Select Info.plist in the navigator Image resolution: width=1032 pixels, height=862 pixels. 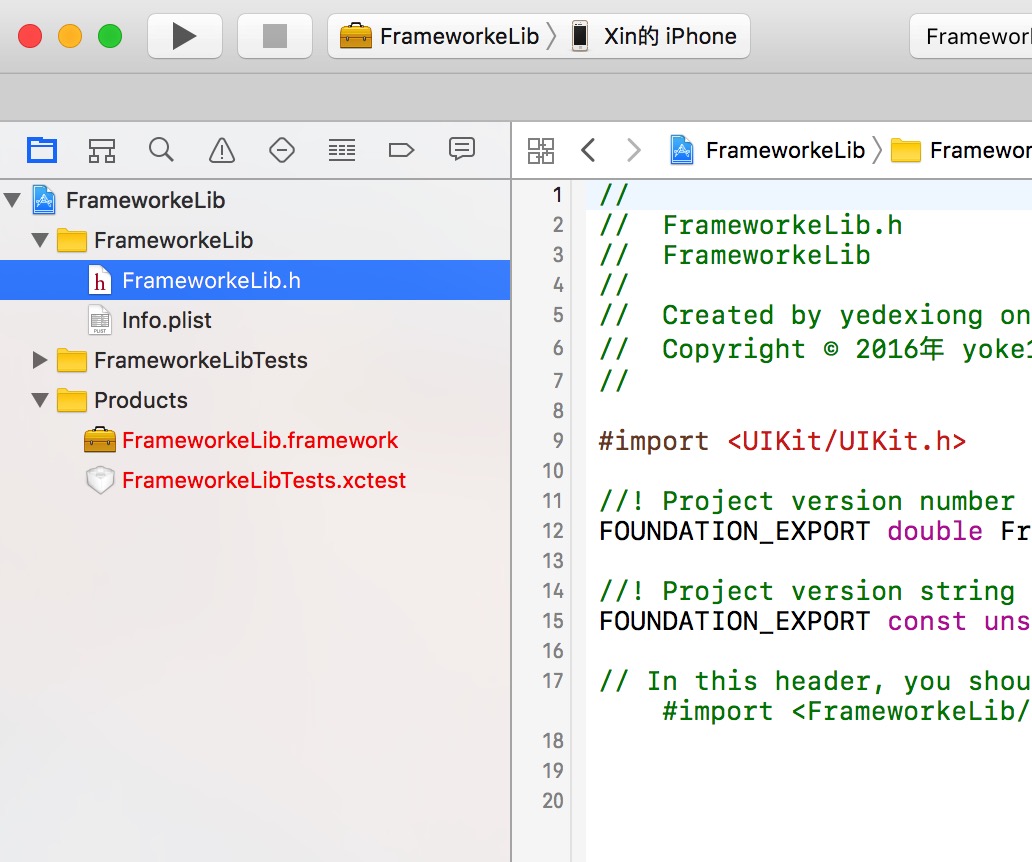click(x=166, y=320)
